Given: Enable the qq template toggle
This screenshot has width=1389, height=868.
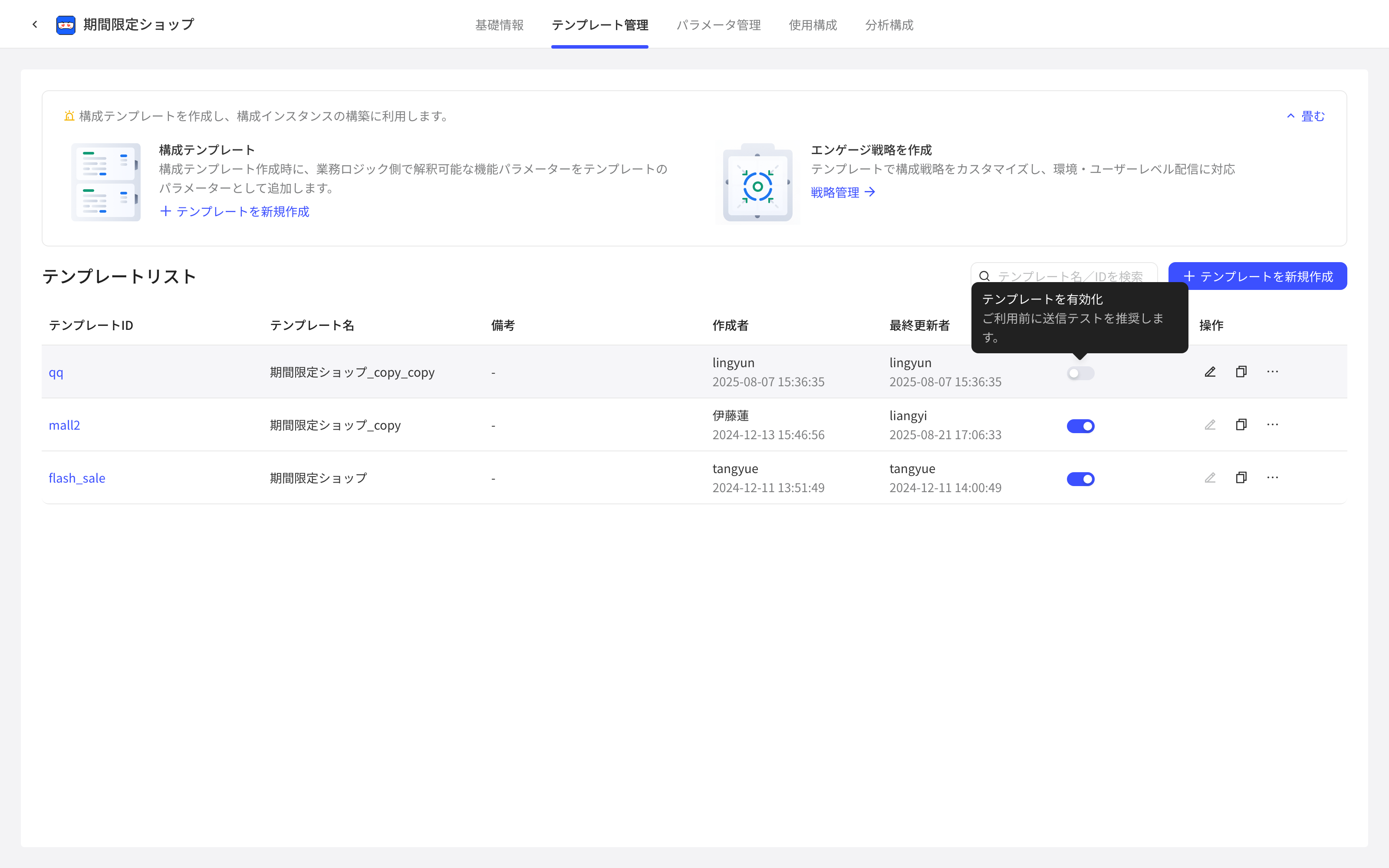Looking at the screenshot, I should (1080, 373).
